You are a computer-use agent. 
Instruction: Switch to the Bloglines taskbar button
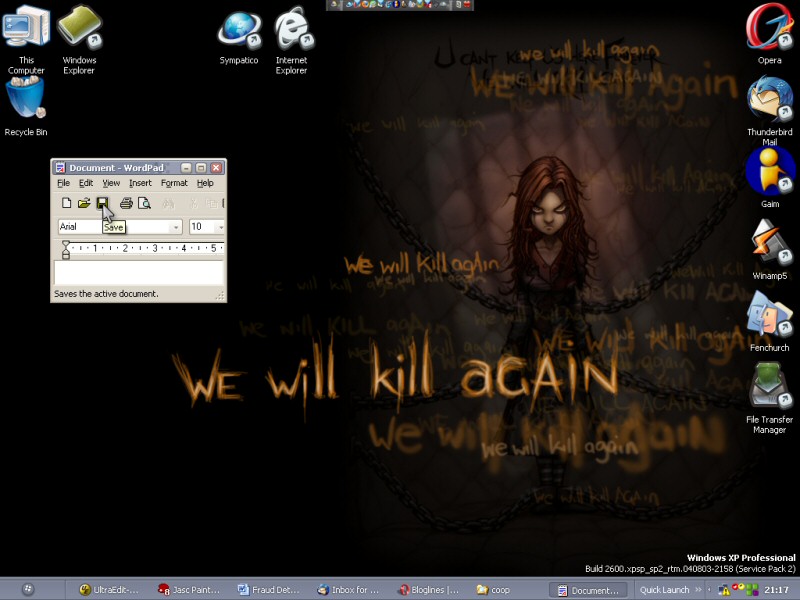pos(428,590)
